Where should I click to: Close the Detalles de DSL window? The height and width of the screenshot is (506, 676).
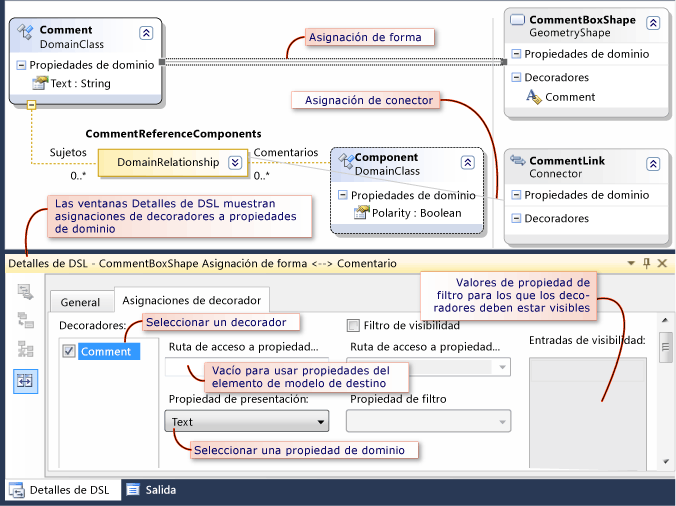(662, 263)
